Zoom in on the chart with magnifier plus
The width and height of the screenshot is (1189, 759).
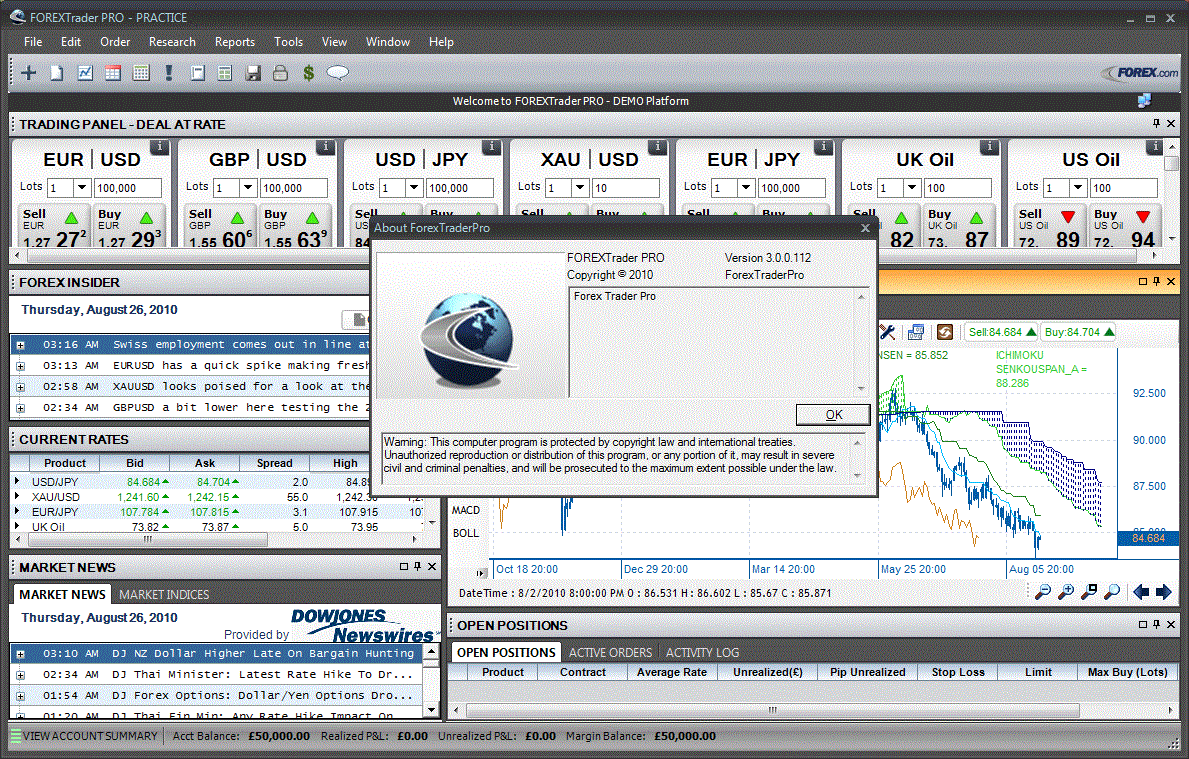pos(1066,592)
